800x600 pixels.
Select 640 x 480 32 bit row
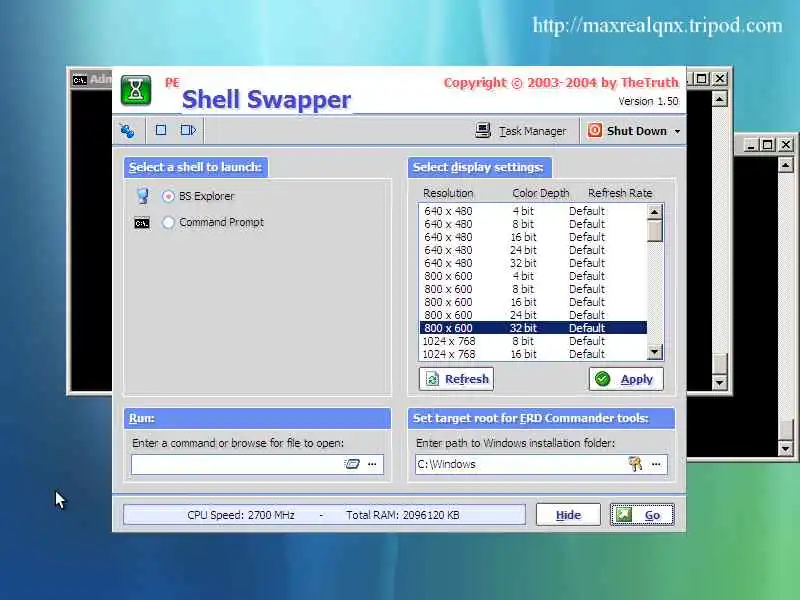(533, 263)
